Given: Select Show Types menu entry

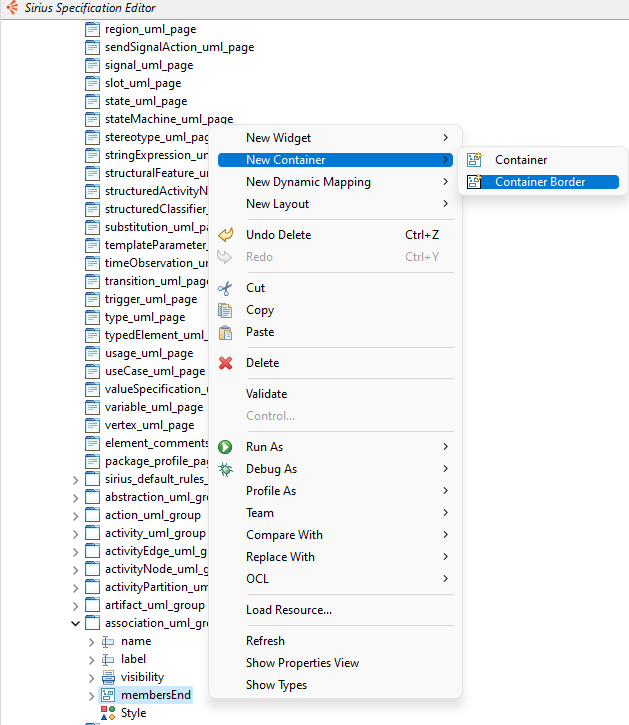Looking at the screenshot, I should (335, 685).
